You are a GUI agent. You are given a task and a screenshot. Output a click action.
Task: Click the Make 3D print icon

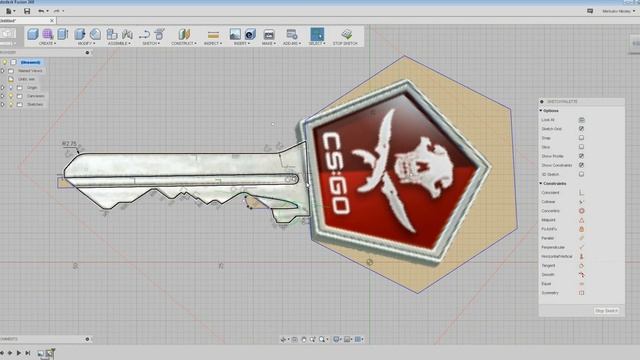[x=269, y=34]
